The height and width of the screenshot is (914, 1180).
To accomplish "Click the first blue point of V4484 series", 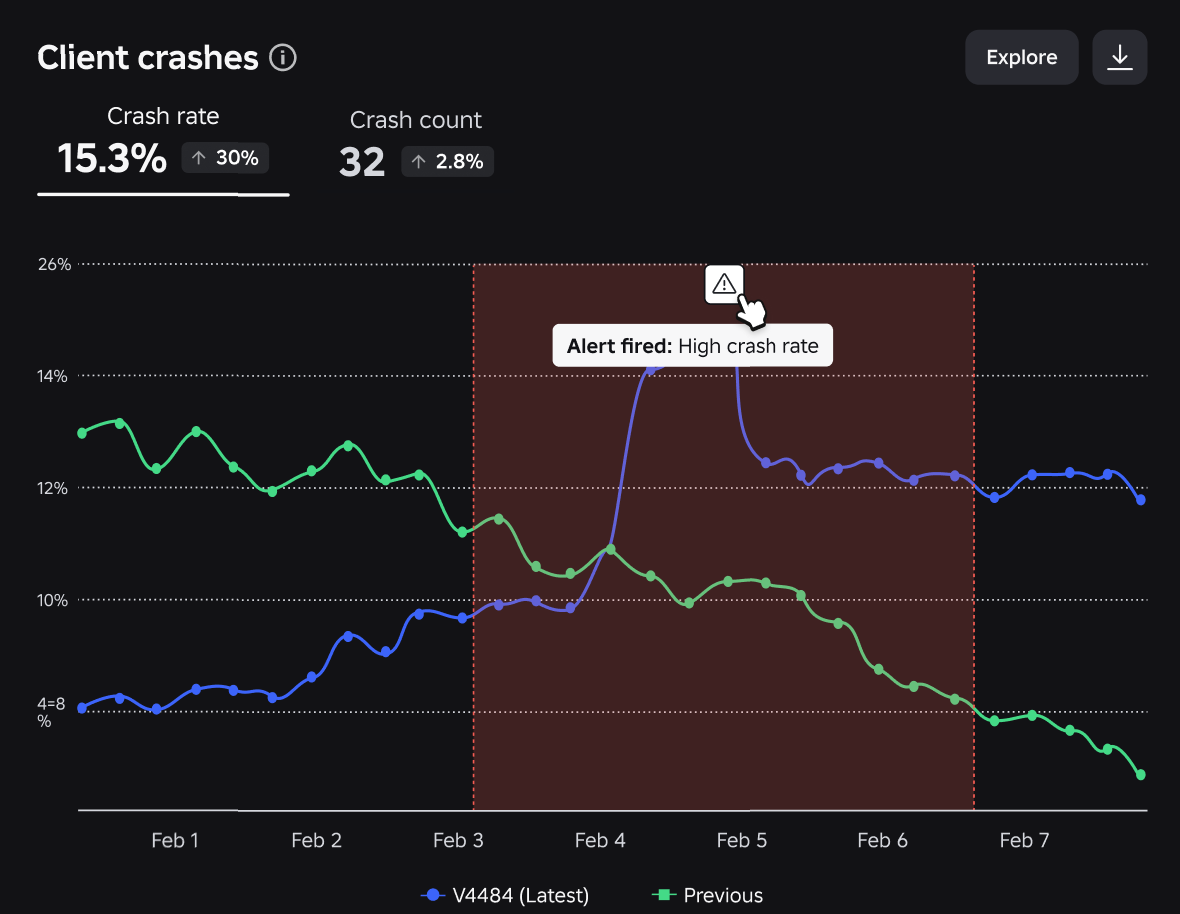I will tap(83, 708).
